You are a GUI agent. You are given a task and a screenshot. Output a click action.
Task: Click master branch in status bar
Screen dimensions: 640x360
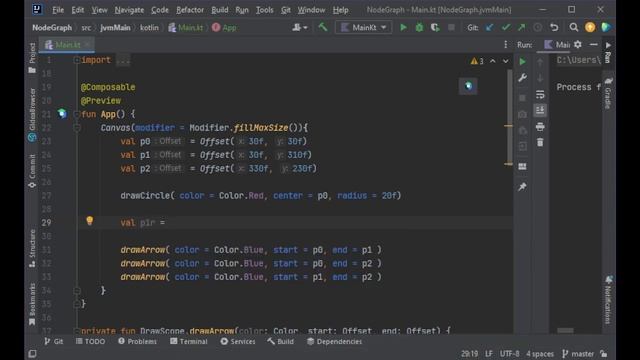point(578,353)
